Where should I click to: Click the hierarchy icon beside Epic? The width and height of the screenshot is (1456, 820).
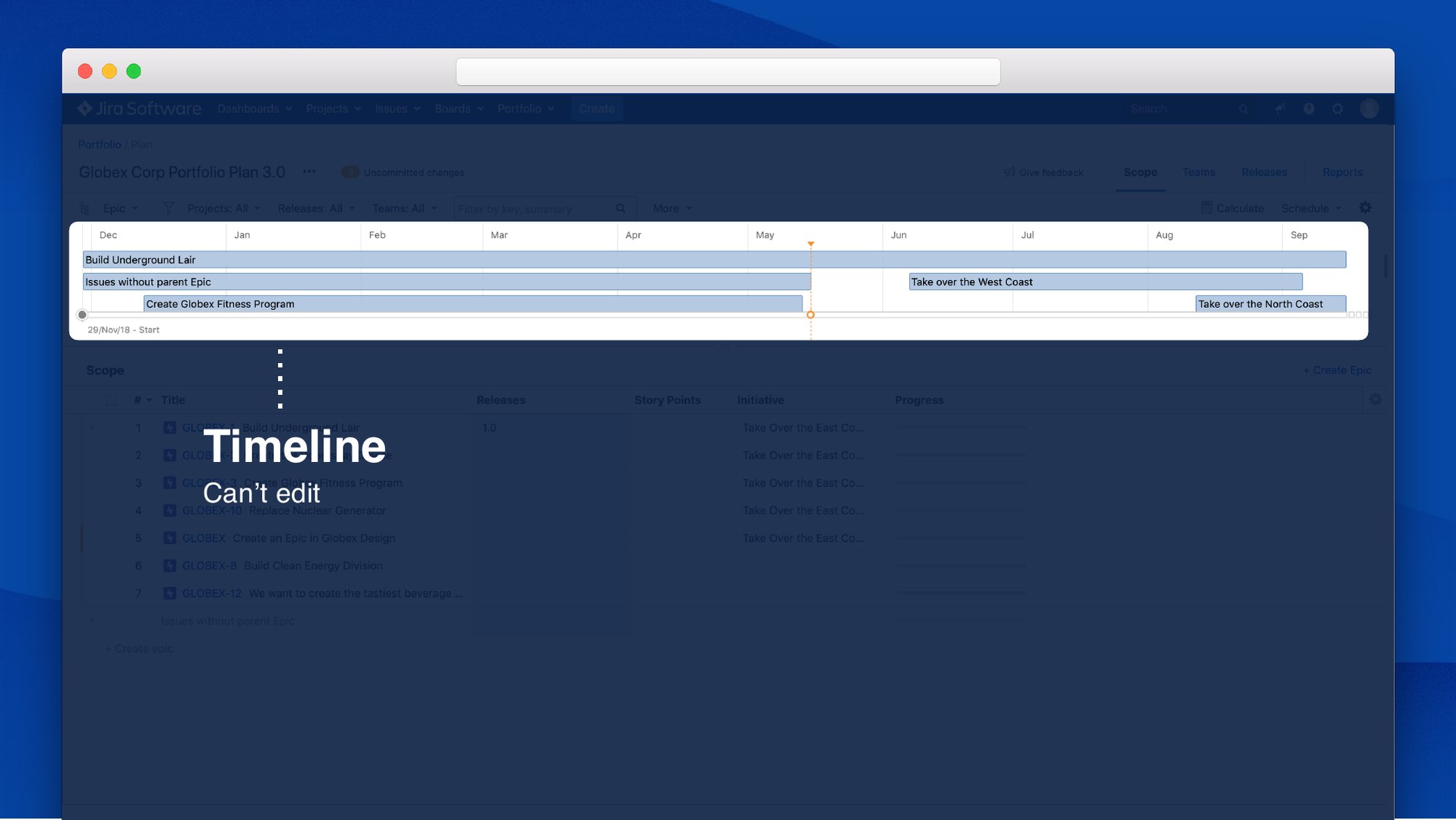tap(84, 208)
